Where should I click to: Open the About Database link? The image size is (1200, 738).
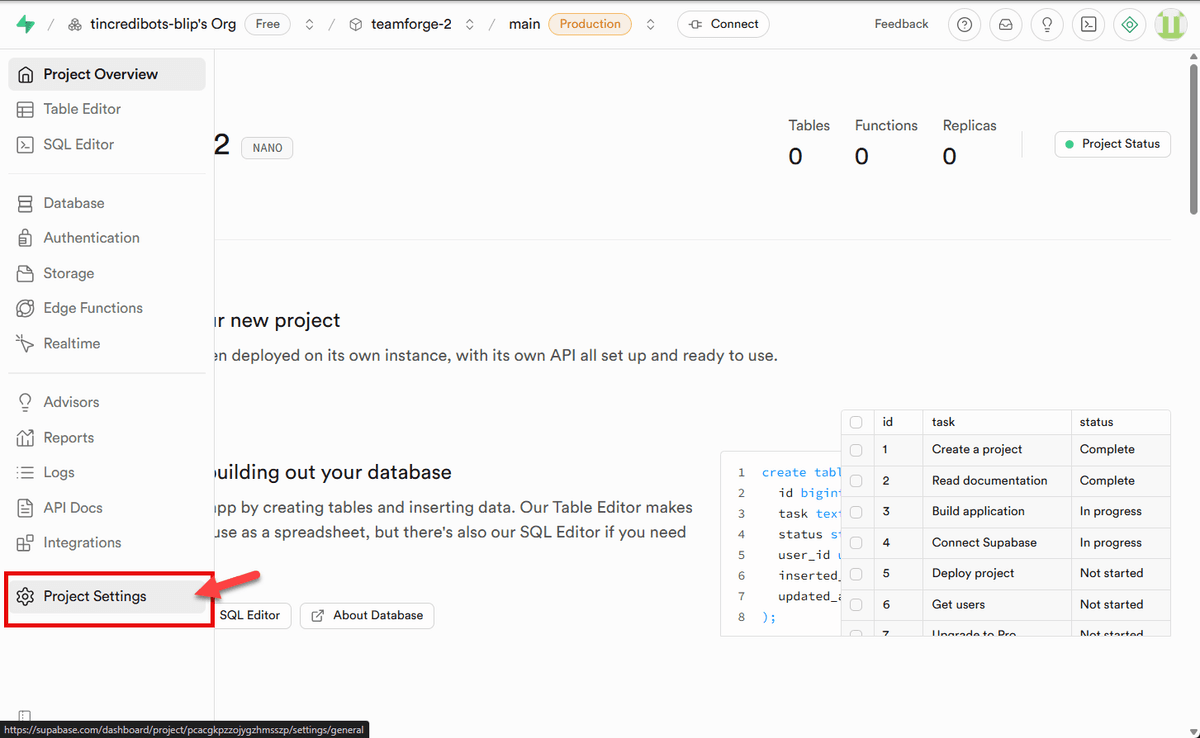[366, 615]
